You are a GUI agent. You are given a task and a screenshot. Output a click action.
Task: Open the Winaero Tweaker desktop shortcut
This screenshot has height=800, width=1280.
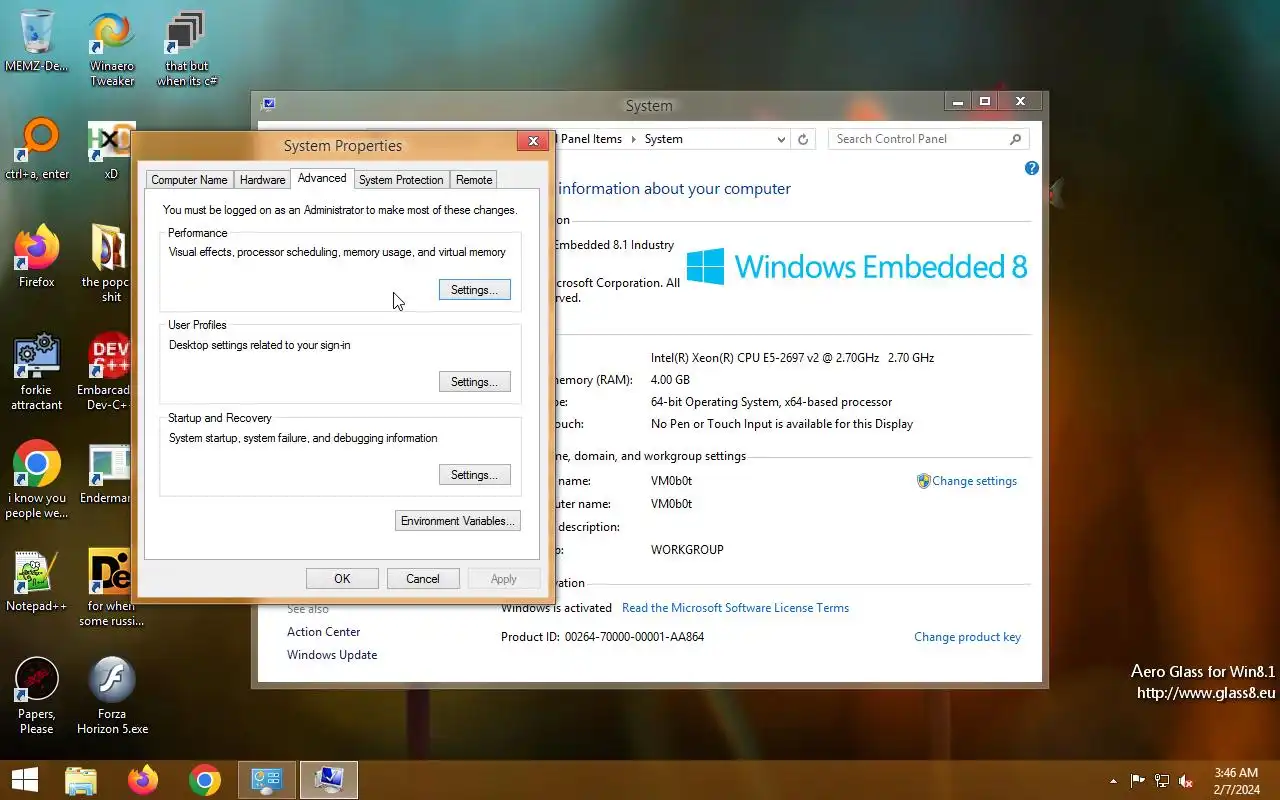[x=111, y=50]
